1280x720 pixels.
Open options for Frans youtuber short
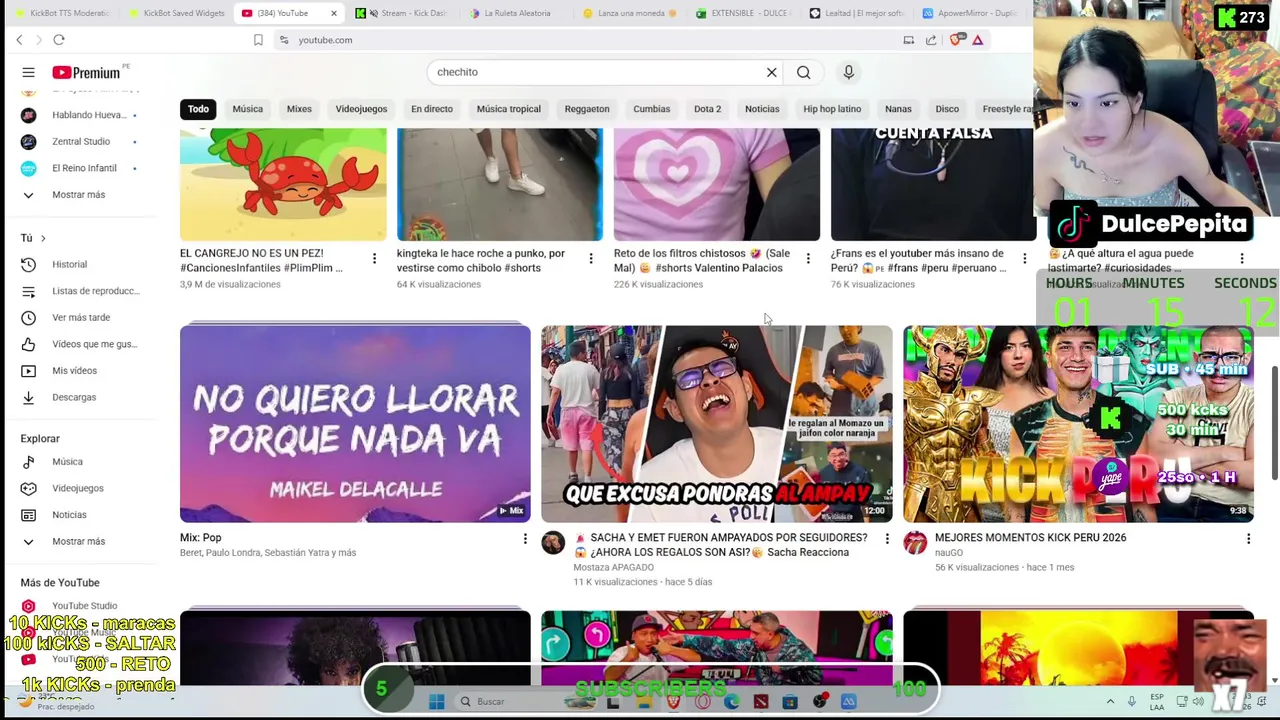tap(1024, 259)
